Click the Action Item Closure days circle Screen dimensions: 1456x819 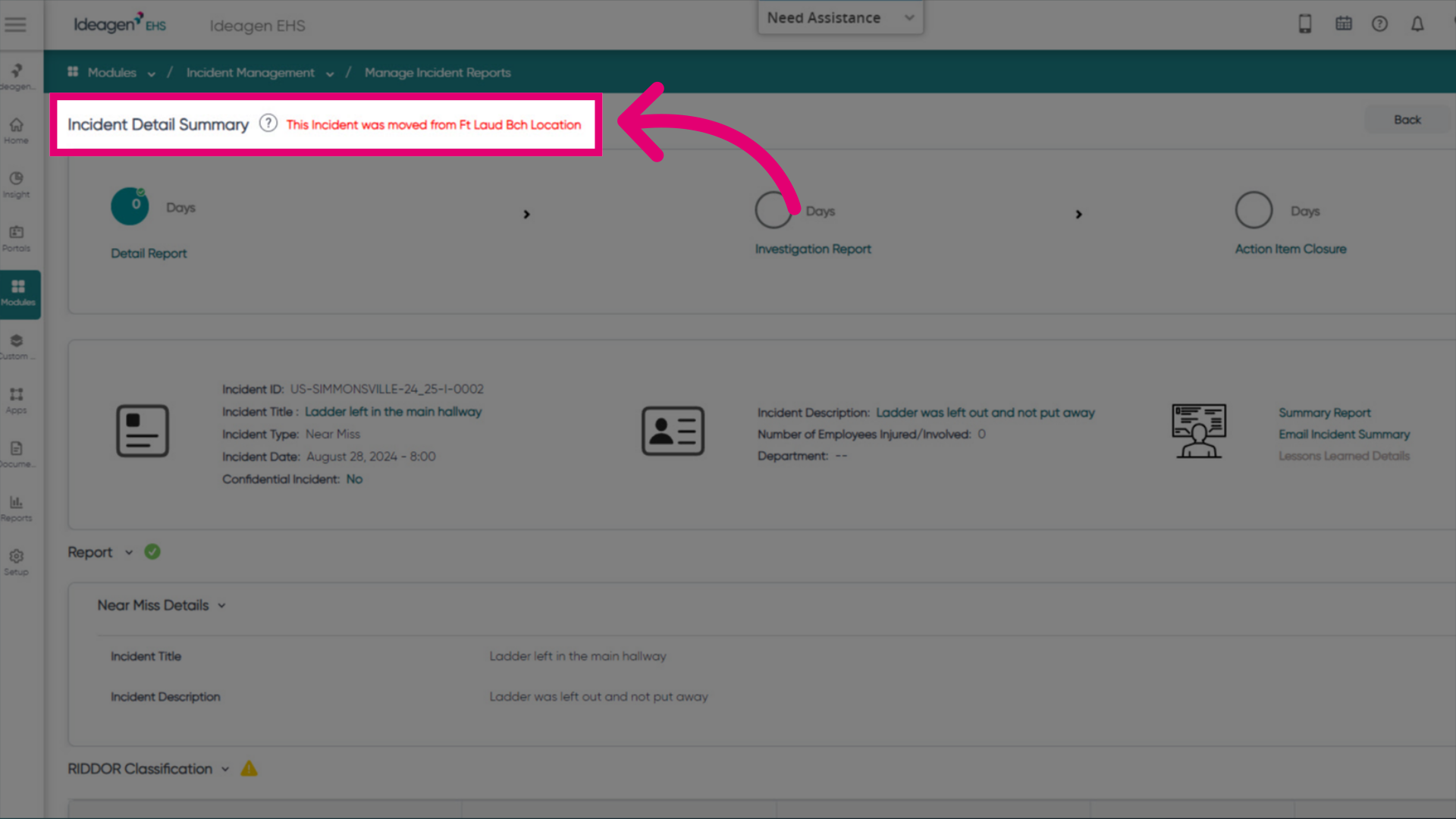point(1254,209)
